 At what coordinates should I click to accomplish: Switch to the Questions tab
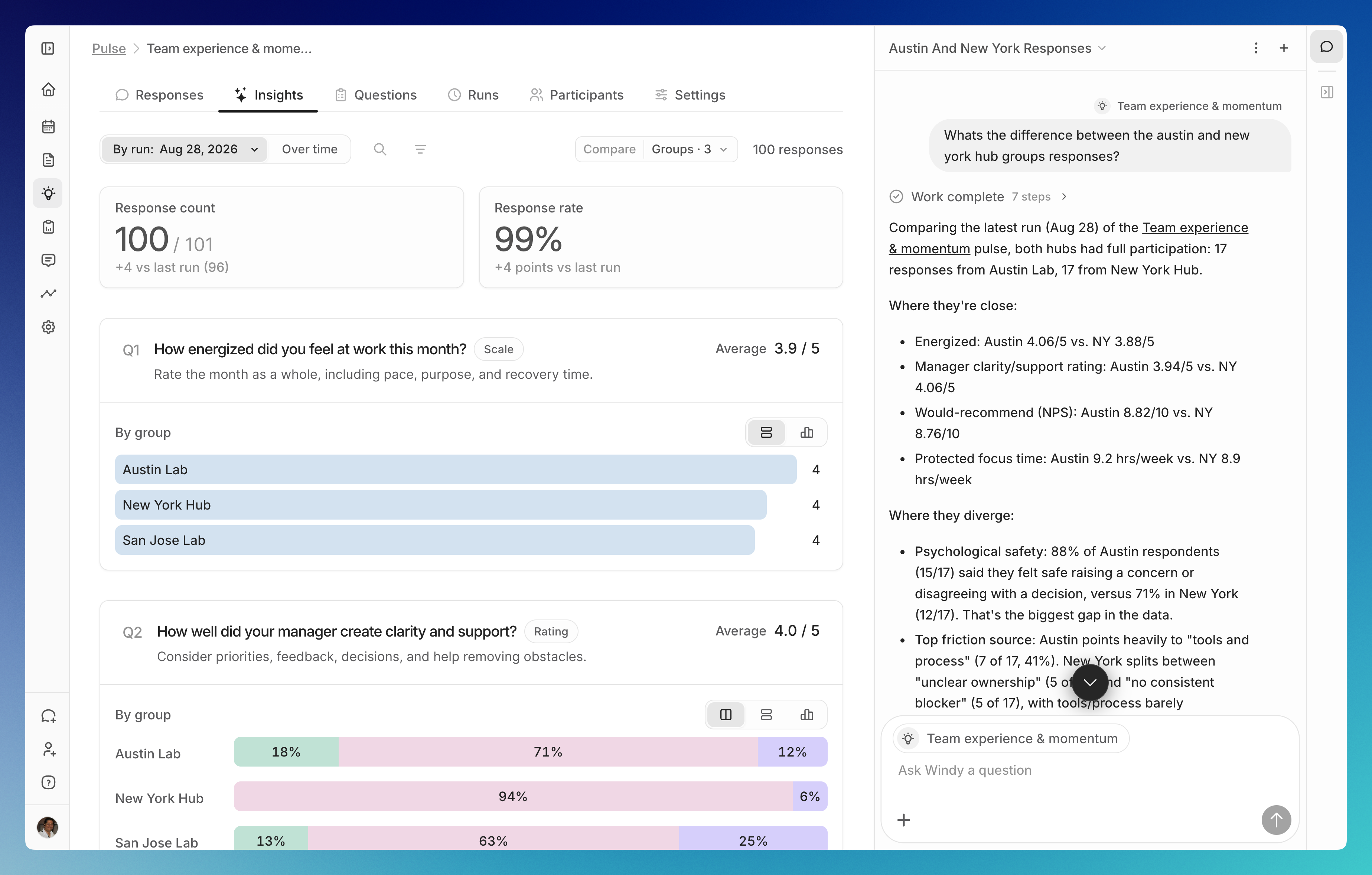pos(377,95)
